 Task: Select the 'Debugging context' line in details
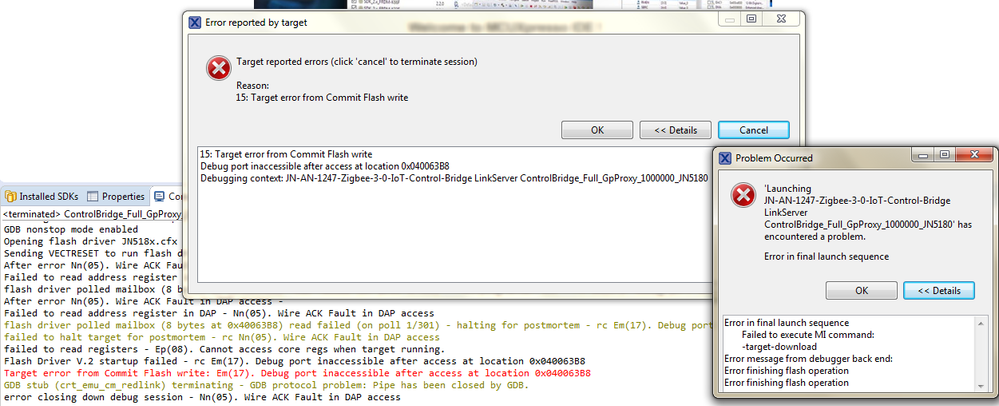454,178
